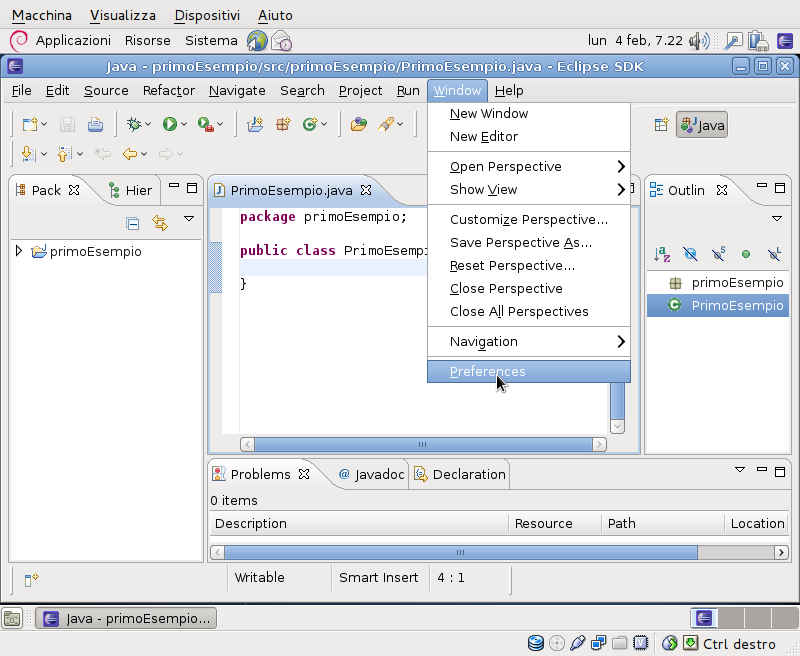Expand the Show View submenu
Image resolution: width=800 pixels, height=656 pixels.
(529, 190)
